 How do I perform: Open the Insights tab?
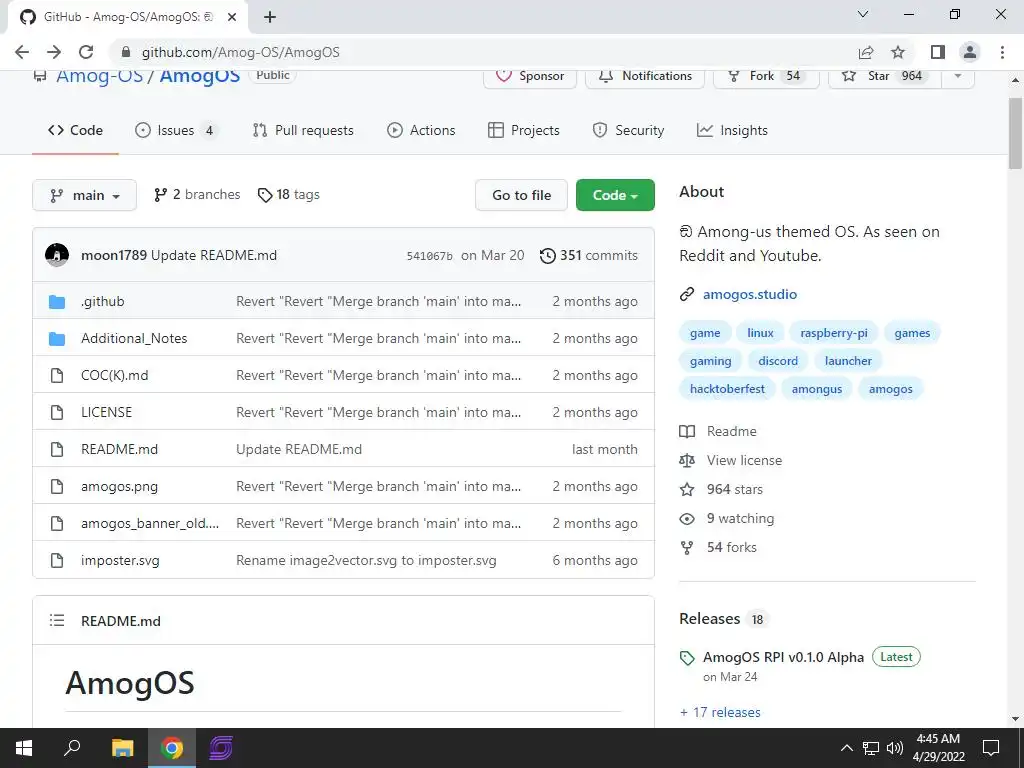pyautogui.click(x=732, y=131)
